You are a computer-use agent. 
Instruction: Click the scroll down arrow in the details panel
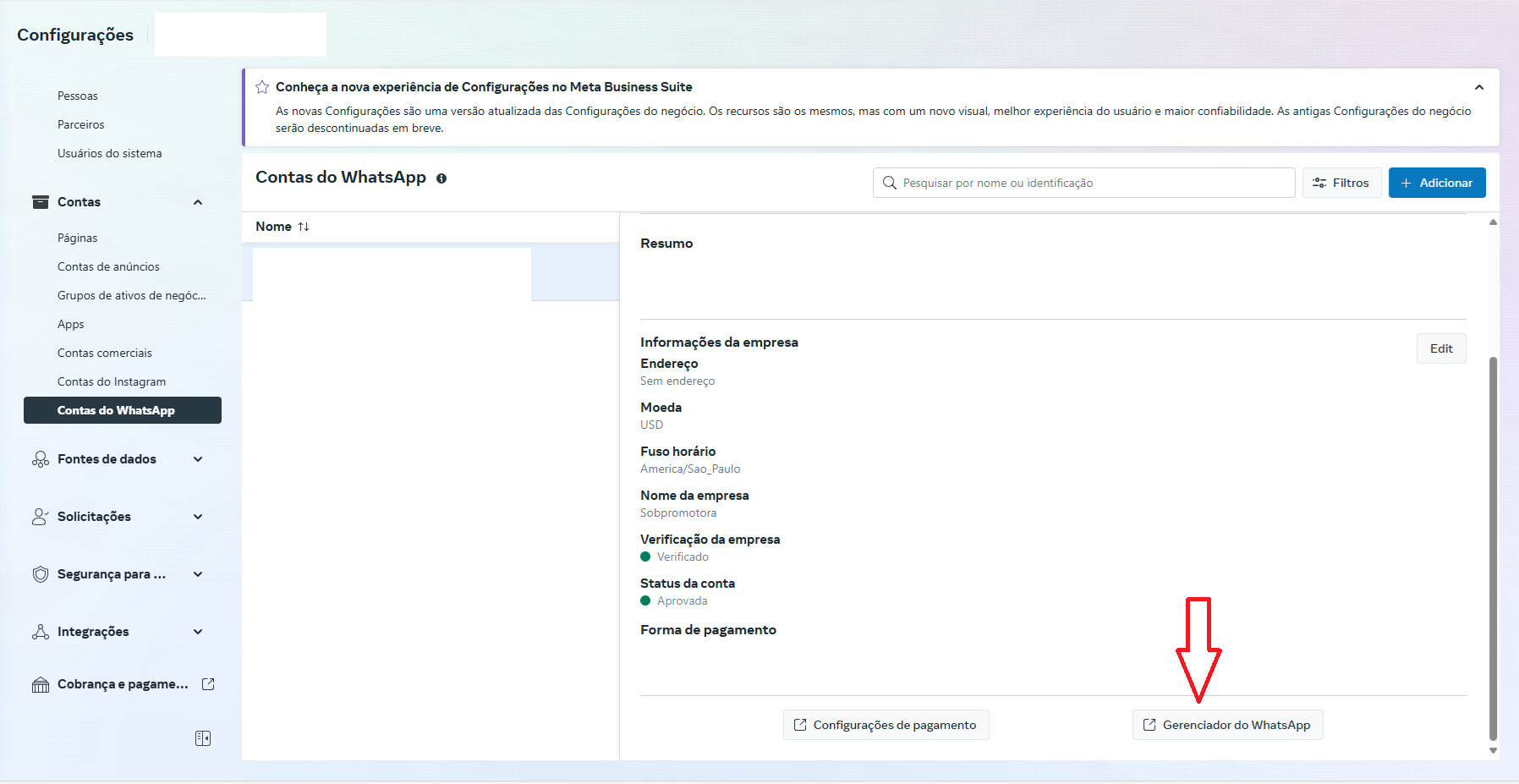[1493, 750]
